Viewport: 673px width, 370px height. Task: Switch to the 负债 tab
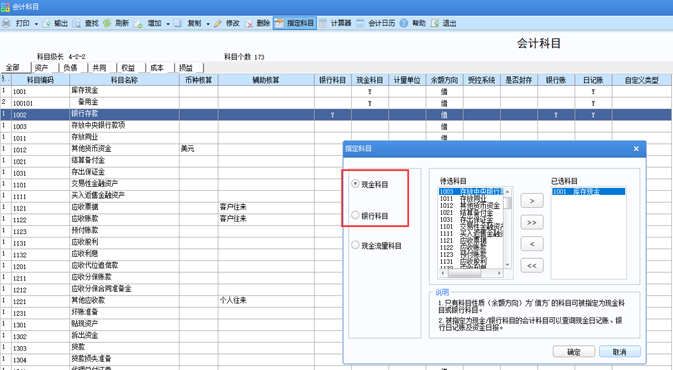tap(70, 67)
